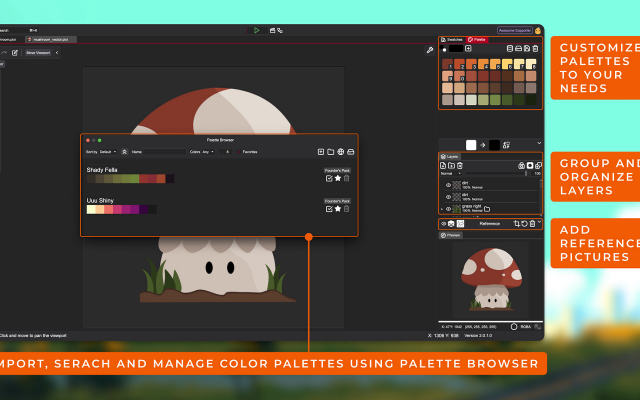Click the New Viewport button
The width and height of the screenshot is (640, 400).
(38, 53)
